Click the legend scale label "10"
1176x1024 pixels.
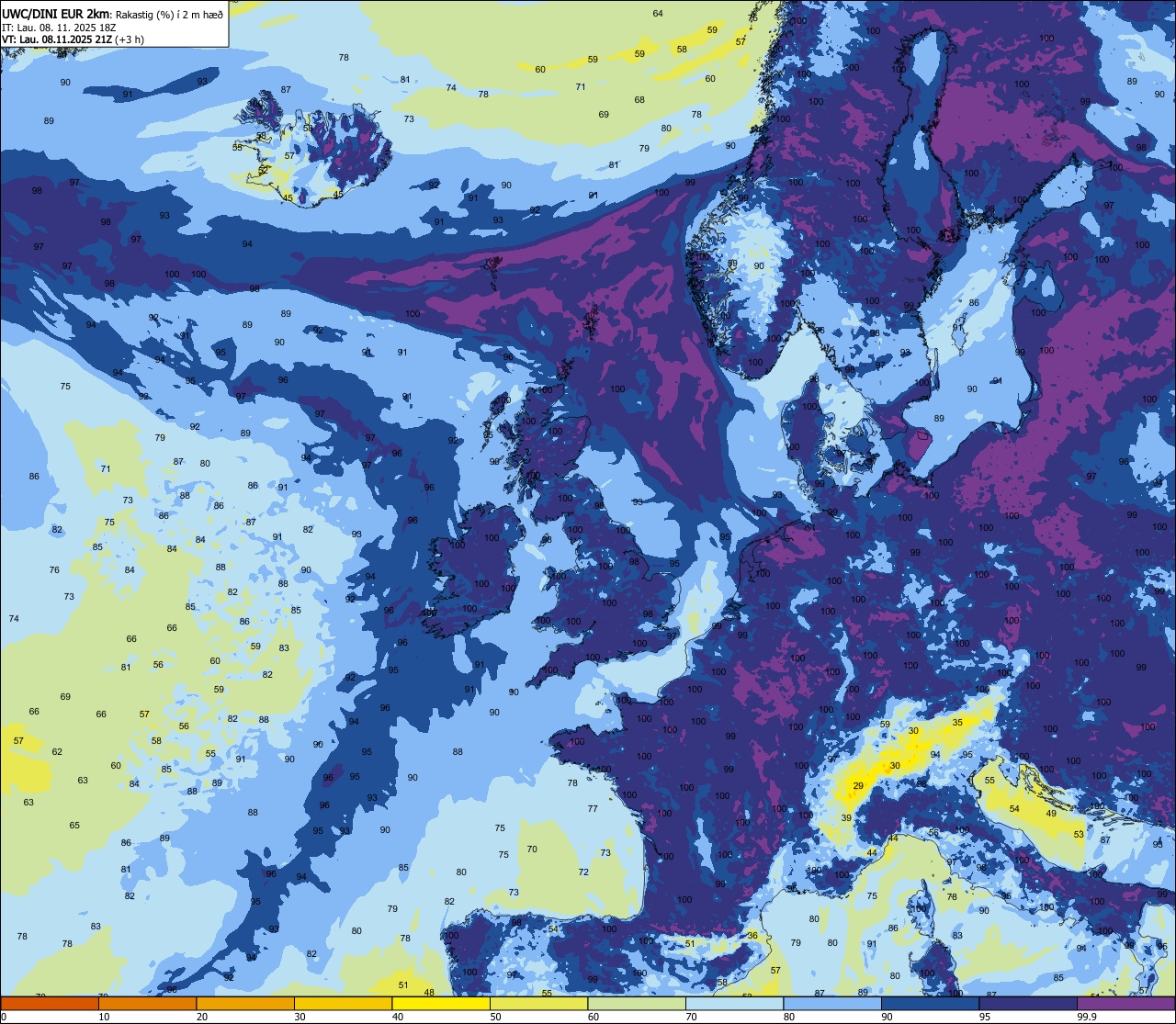click(x=104, y=1017)
